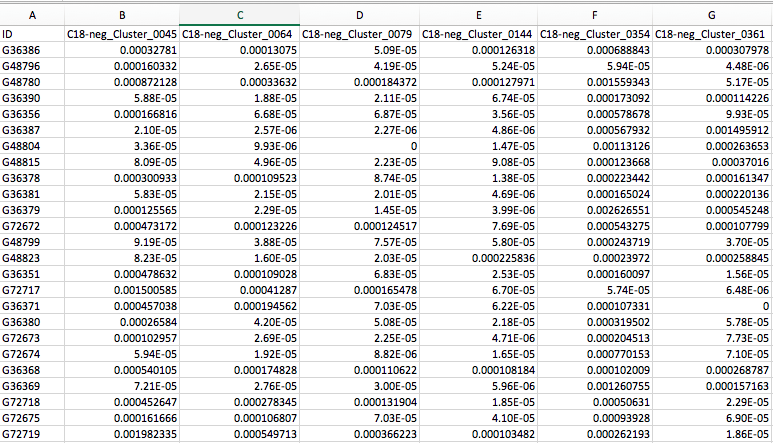Click value 0.000549713 in G72719 row

tap(240, 434)
